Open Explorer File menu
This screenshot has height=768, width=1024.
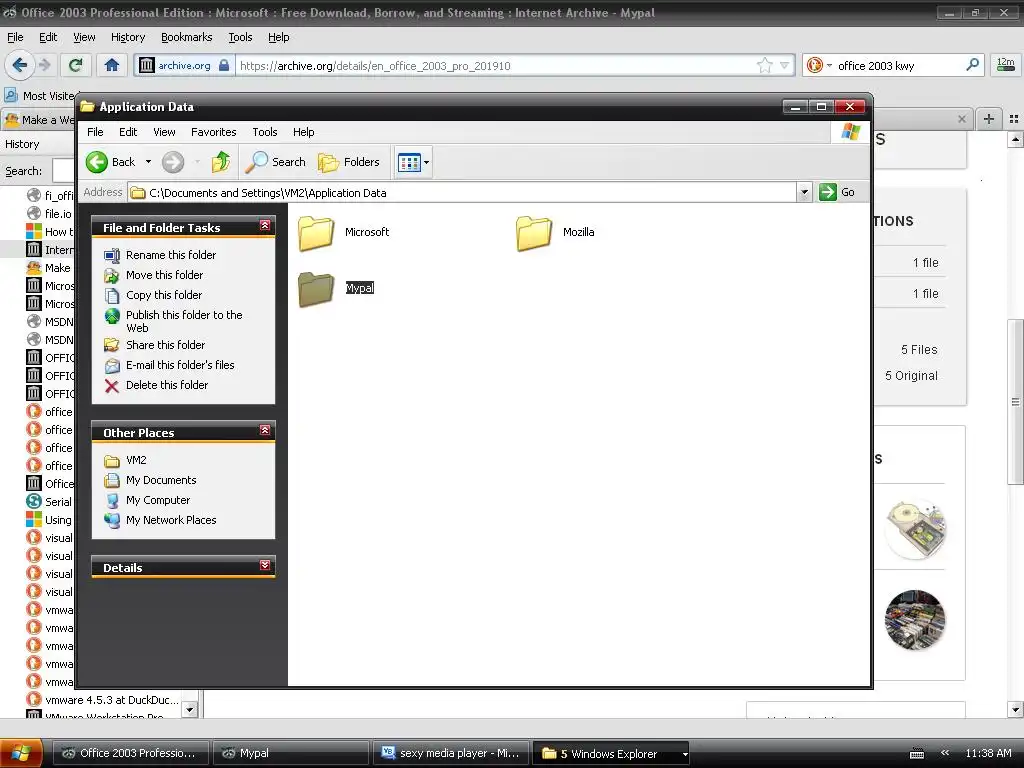pyautogui.click(x=95, y=132)
